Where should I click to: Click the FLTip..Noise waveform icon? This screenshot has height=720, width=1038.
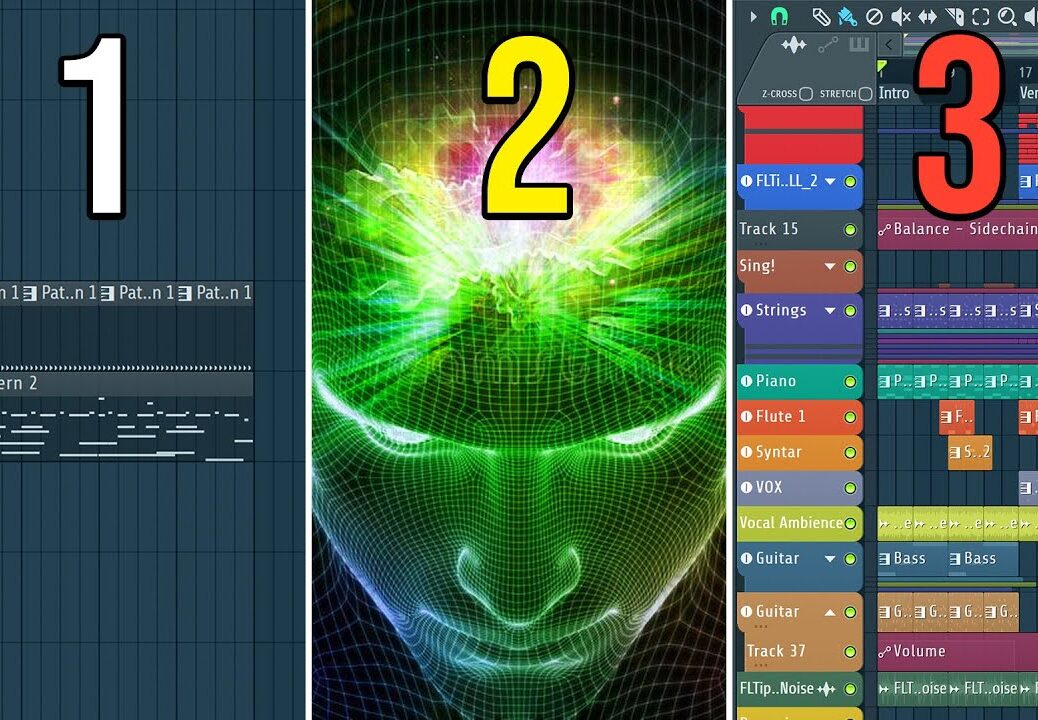826,690
